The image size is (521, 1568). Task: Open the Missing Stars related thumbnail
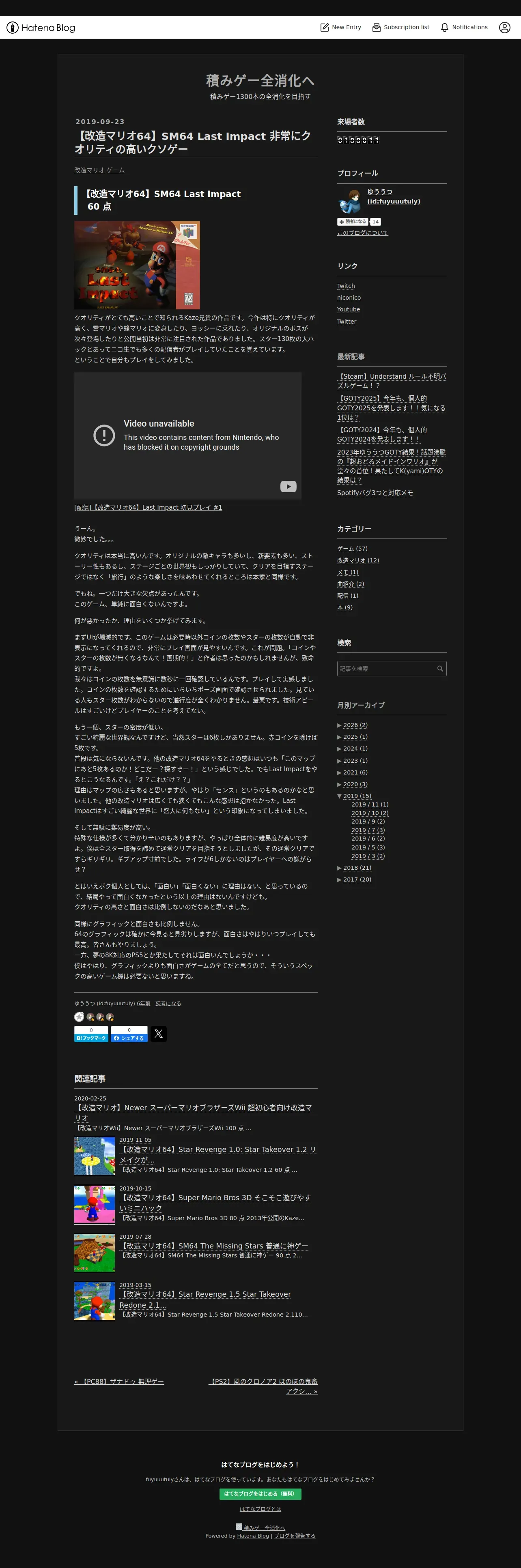click(95, 1253)
